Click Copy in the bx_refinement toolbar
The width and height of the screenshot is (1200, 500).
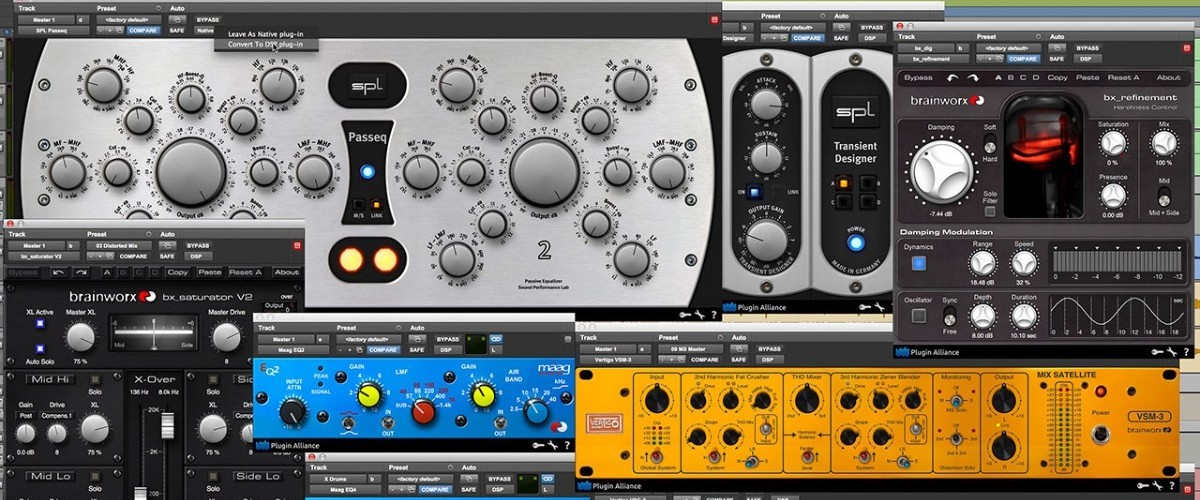coord(1057,78)
